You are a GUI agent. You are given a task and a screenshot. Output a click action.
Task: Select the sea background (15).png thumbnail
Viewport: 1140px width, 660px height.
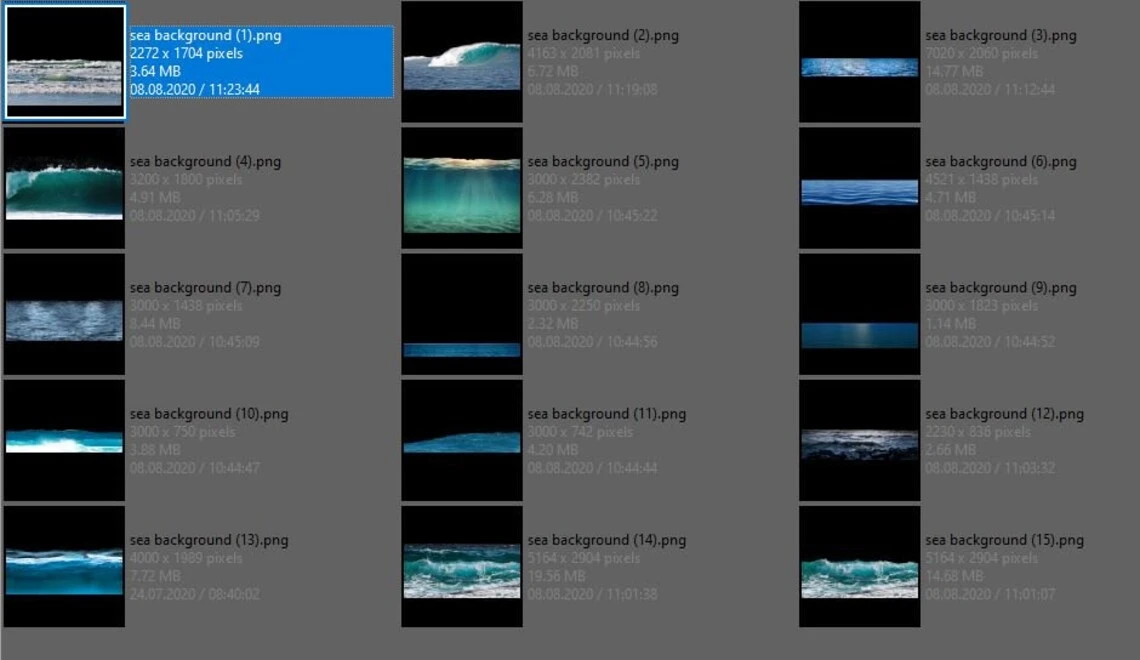(859, 566)
